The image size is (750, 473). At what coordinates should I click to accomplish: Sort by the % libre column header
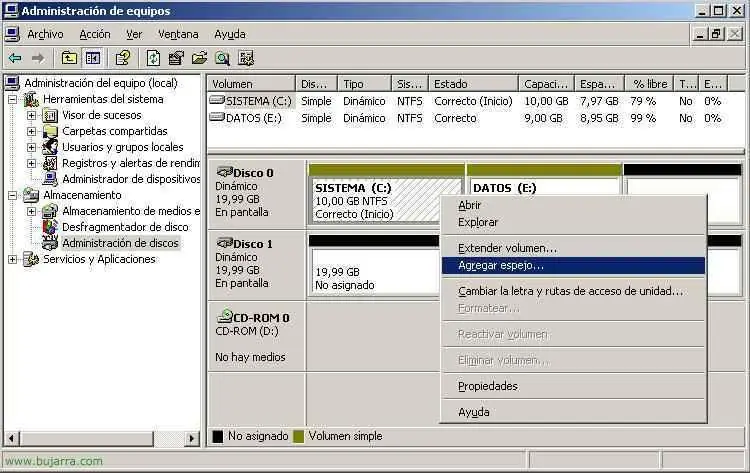coord(650,84)
